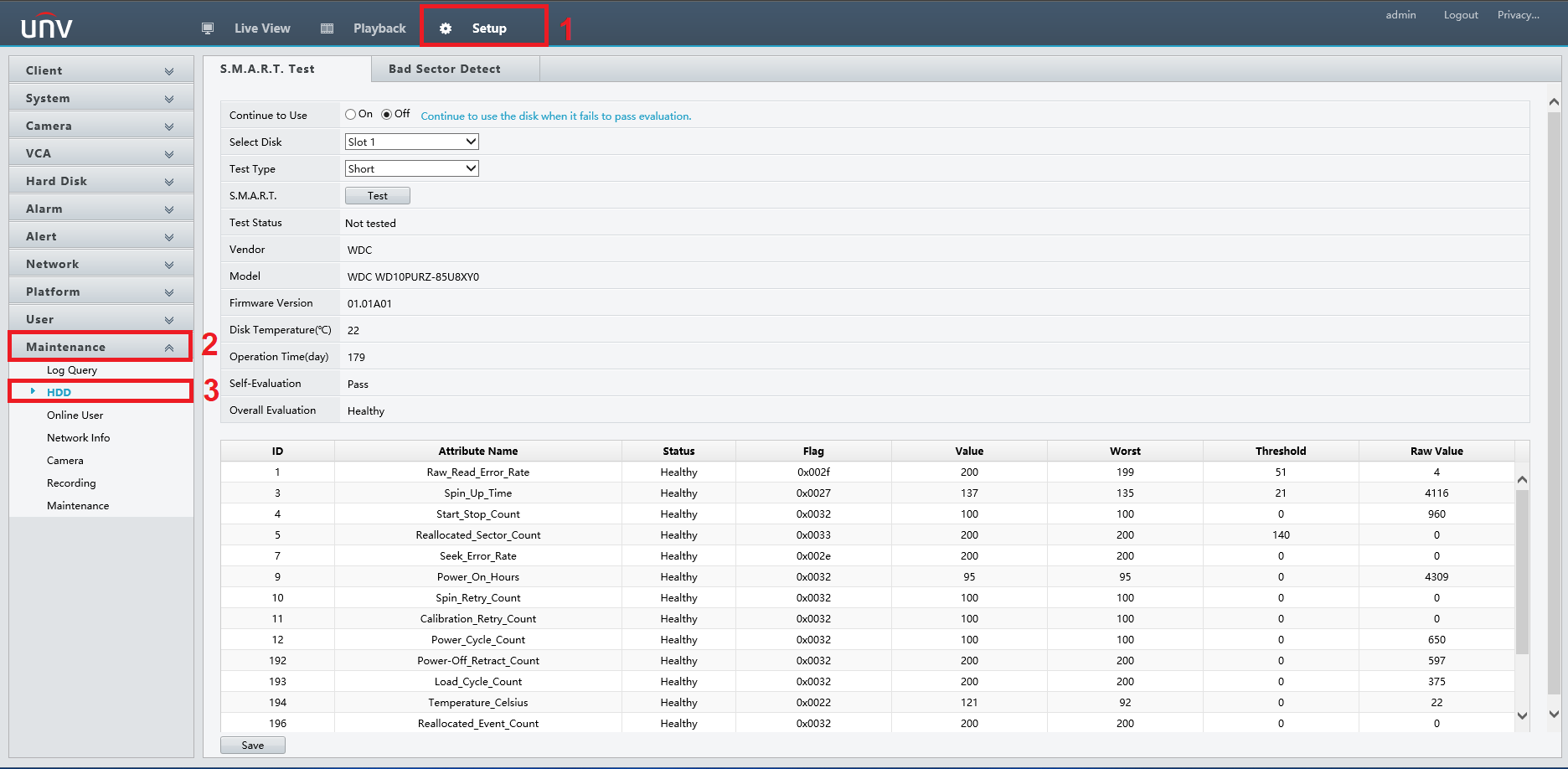
Task: Enable Continue to Use On option
Action: pyautogui.click(x=351, y=115)
